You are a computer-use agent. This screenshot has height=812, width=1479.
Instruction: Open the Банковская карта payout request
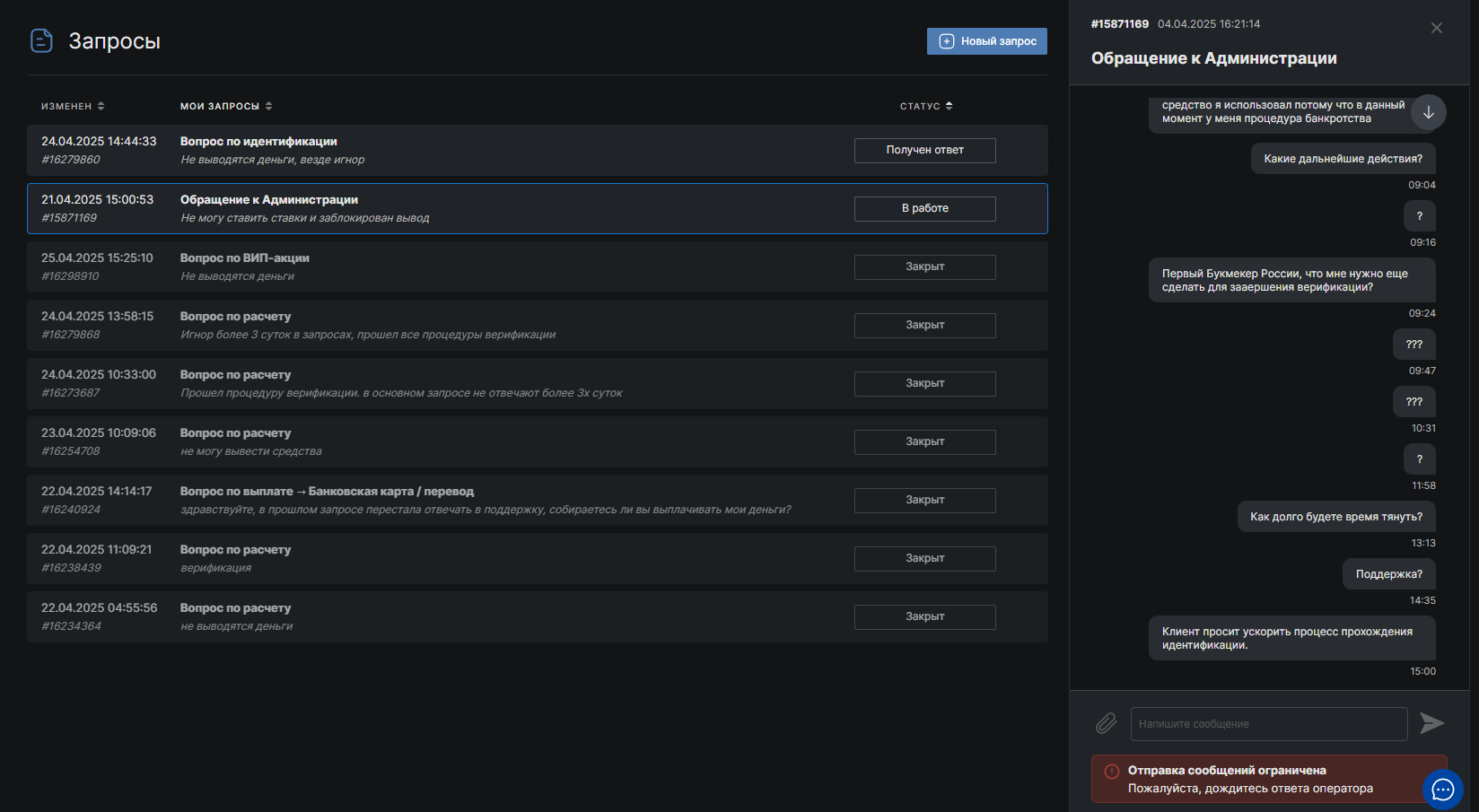pos(327,492)
